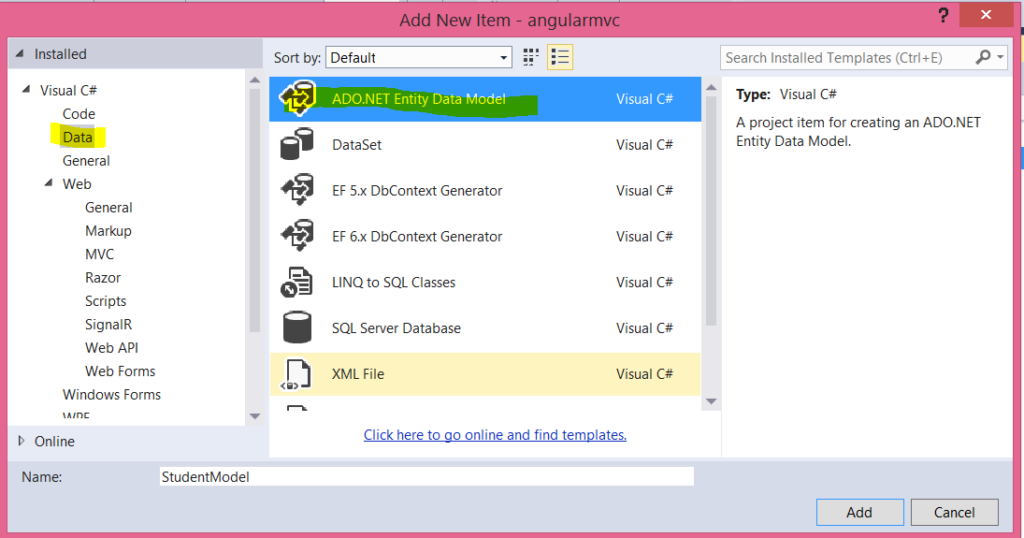Switch to medium icons list view
1024x538 pixels.
tap(560, 58)
